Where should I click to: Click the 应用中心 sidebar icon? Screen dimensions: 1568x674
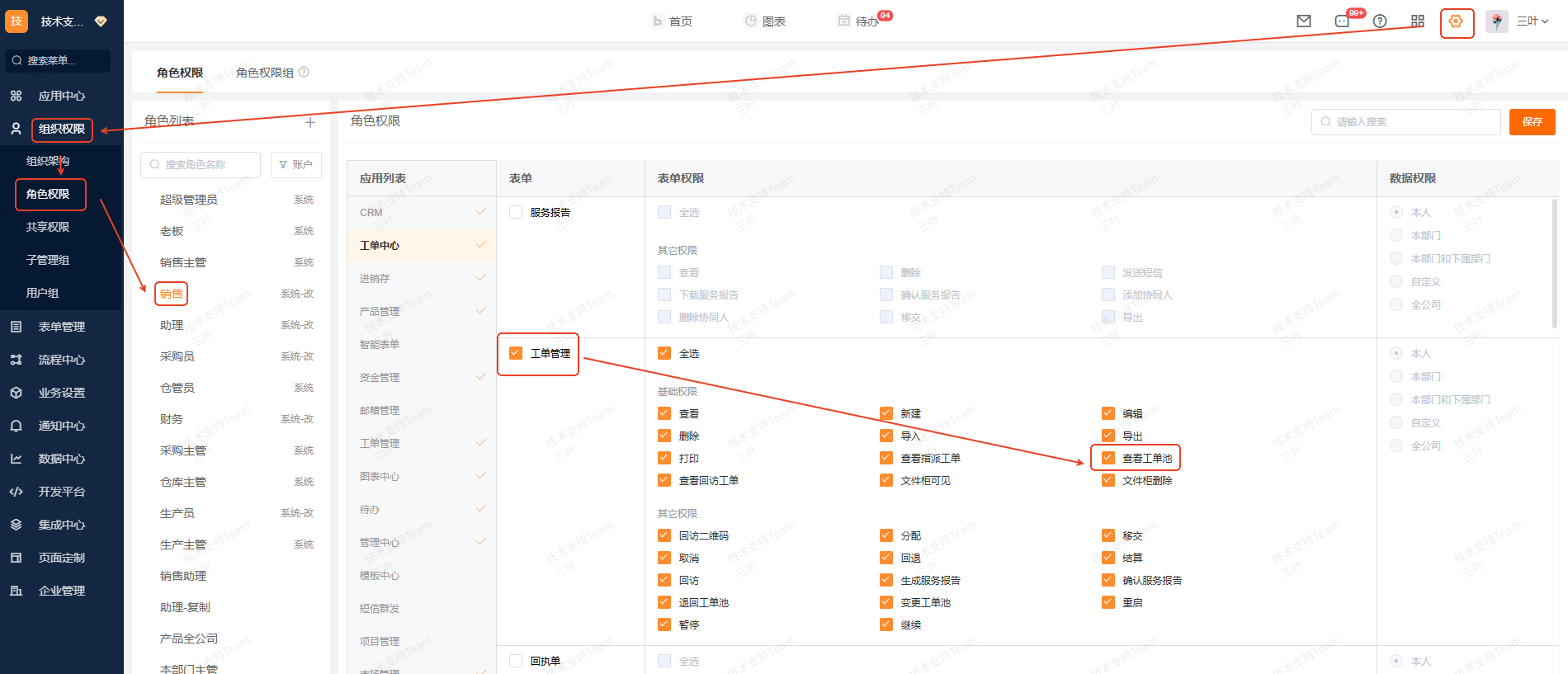point(17,96)
